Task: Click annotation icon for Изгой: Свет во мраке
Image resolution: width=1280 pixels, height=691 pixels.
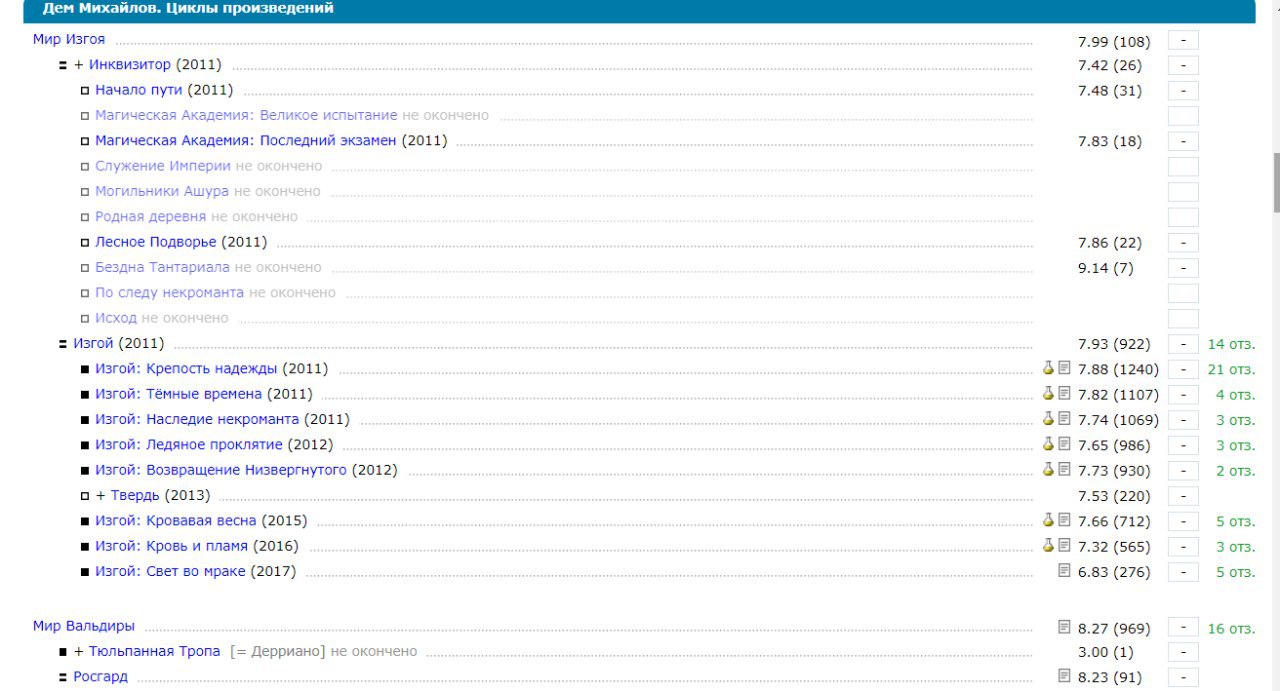Action: [1065, 571]
